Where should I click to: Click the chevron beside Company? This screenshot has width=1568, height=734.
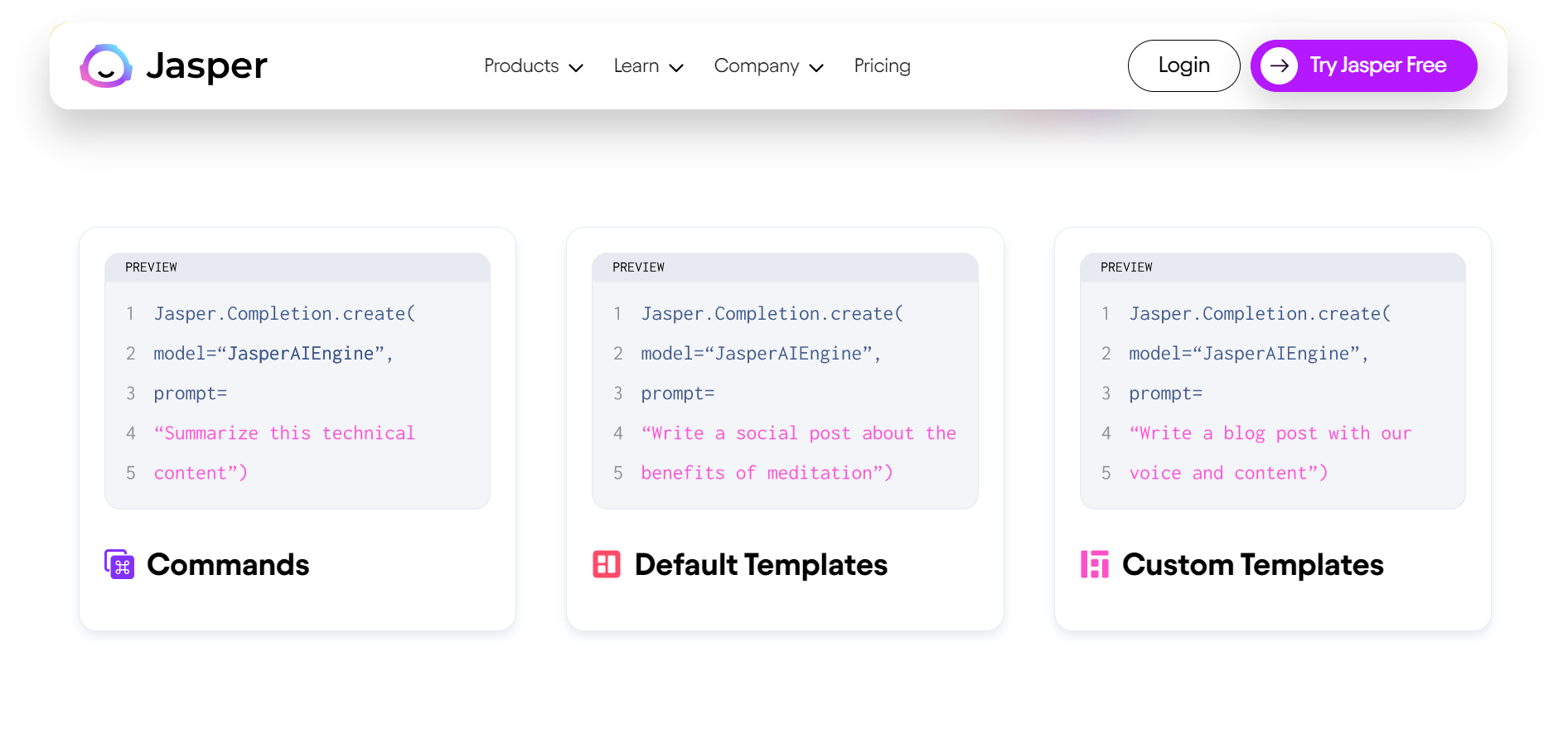pos(816,68)
